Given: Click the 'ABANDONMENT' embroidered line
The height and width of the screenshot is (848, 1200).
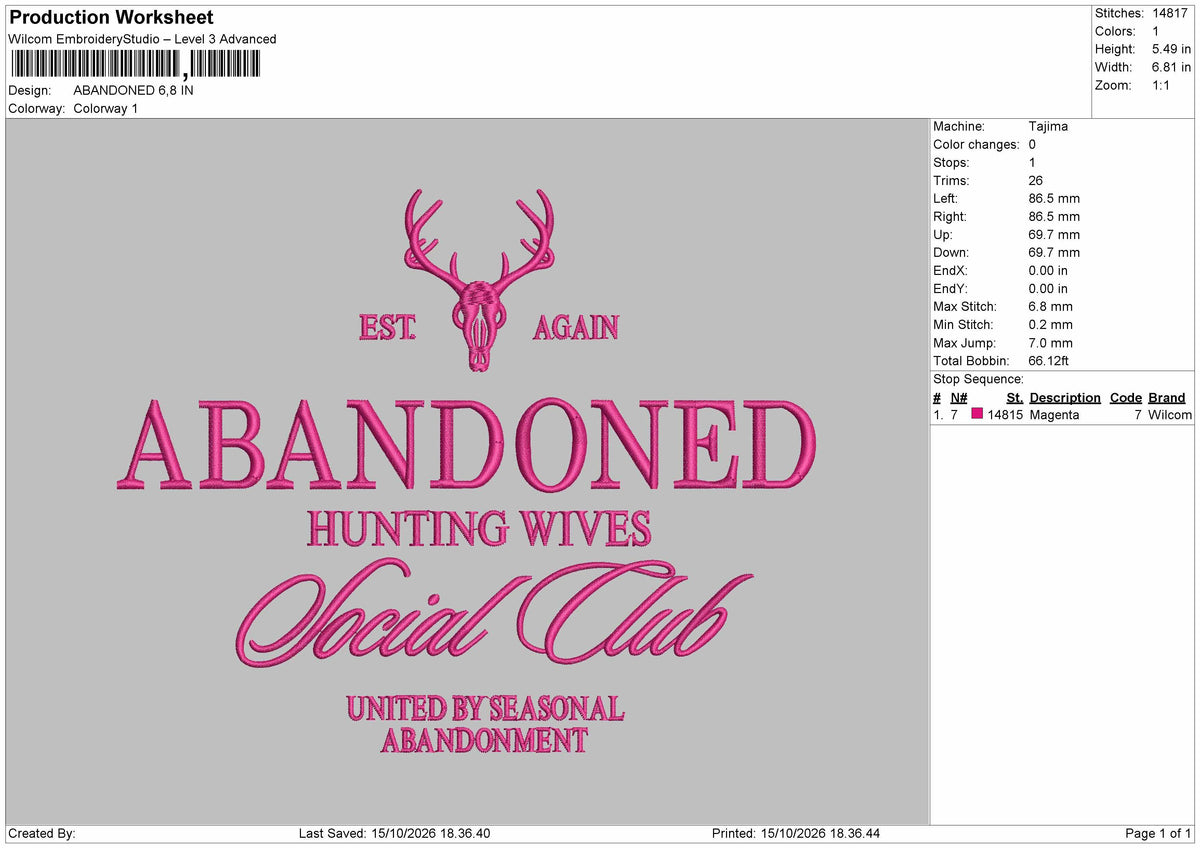Looking at the screenshot, I should point(484,741).
